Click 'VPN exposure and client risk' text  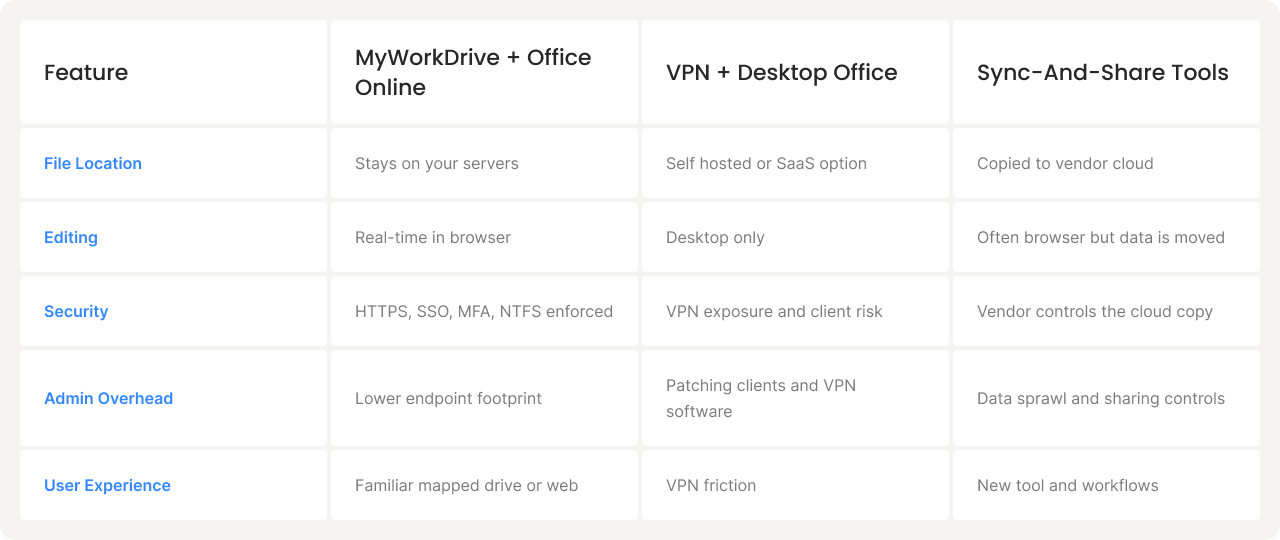click(774, 311)
